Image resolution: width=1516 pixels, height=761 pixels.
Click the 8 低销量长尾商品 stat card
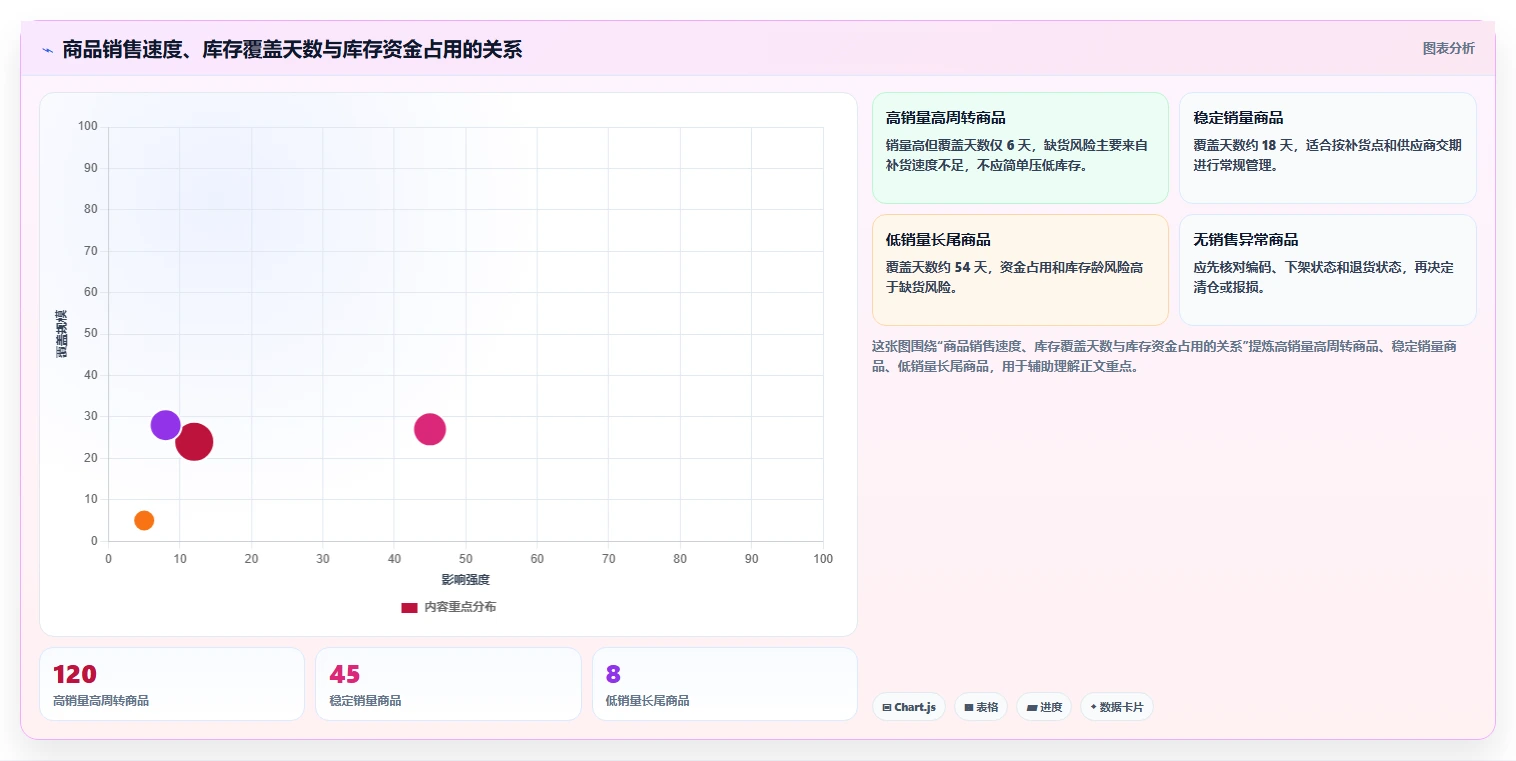[x=725, y=684]
